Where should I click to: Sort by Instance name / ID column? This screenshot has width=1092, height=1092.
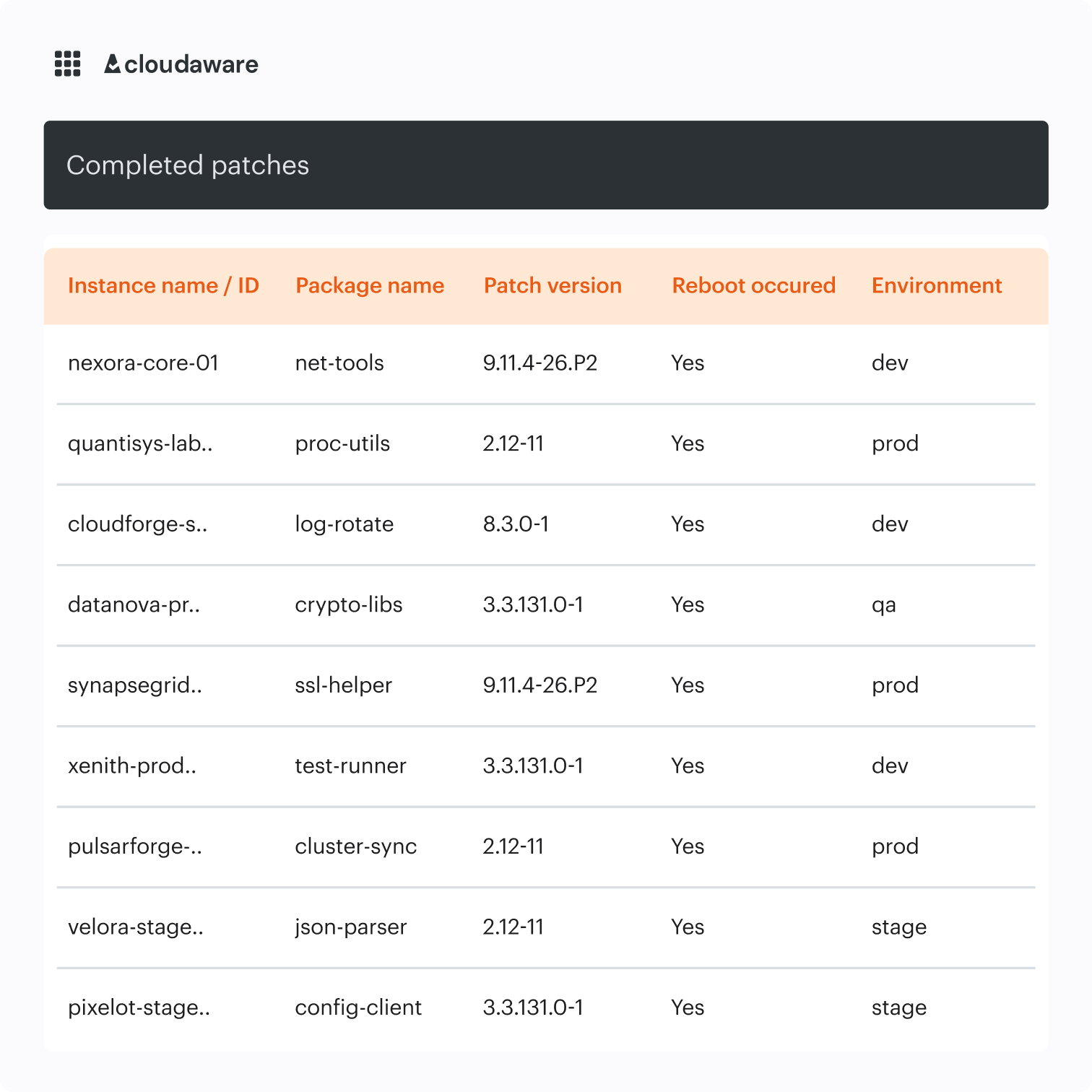164,285
